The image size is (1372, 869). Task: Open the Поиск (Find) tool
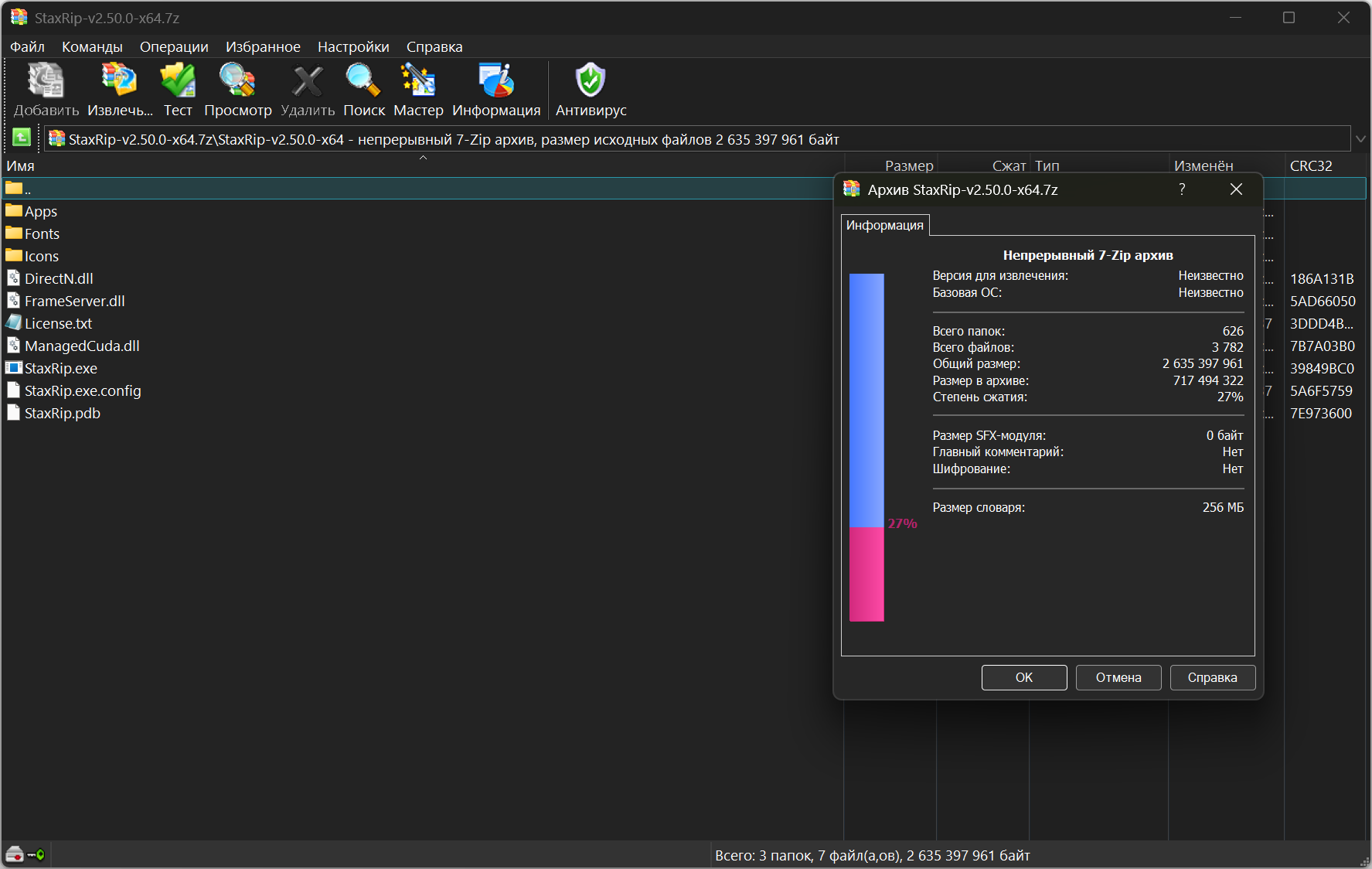[x=363, y=81]
